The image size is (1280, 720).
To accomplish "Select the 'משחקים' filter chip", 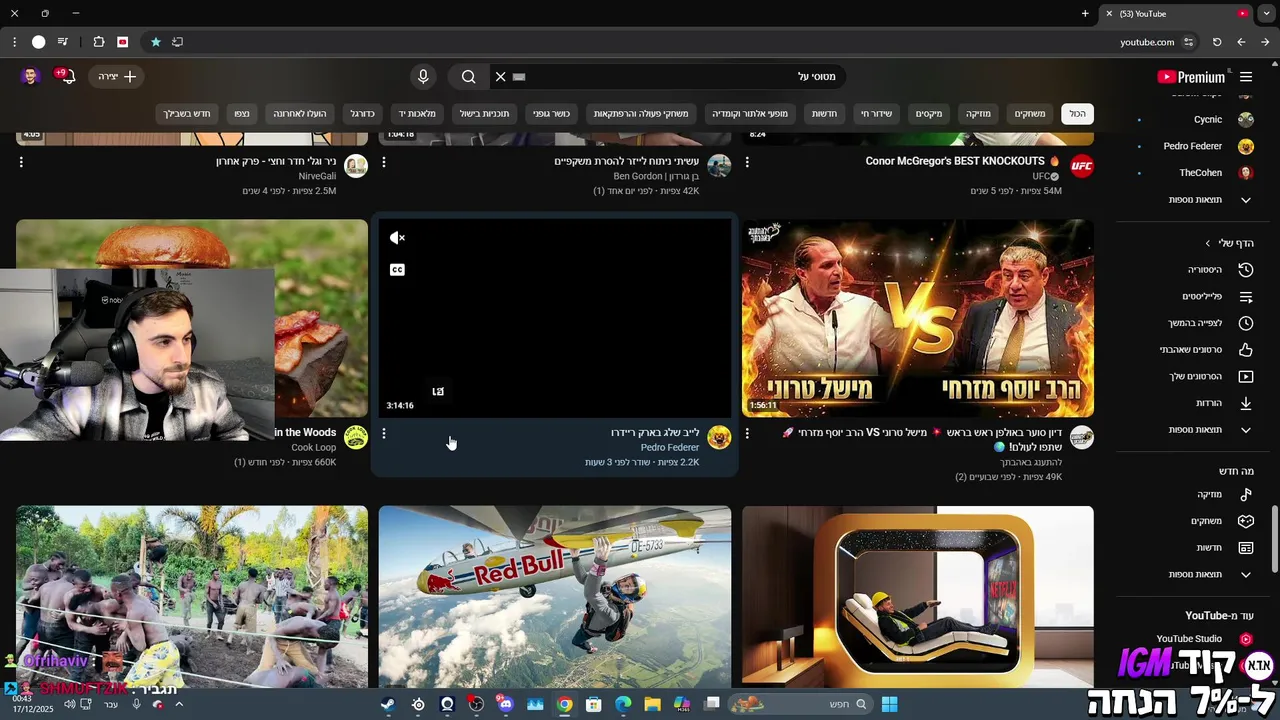I will click(1030, 114).
